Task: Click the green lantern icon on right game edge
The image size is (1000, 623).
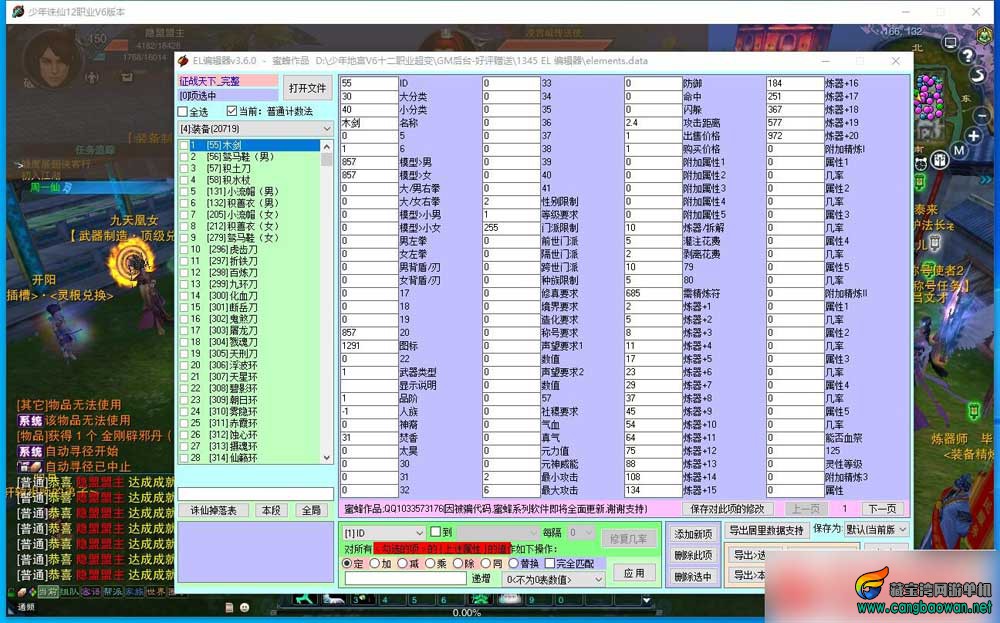Action: [x=974, y=412]
